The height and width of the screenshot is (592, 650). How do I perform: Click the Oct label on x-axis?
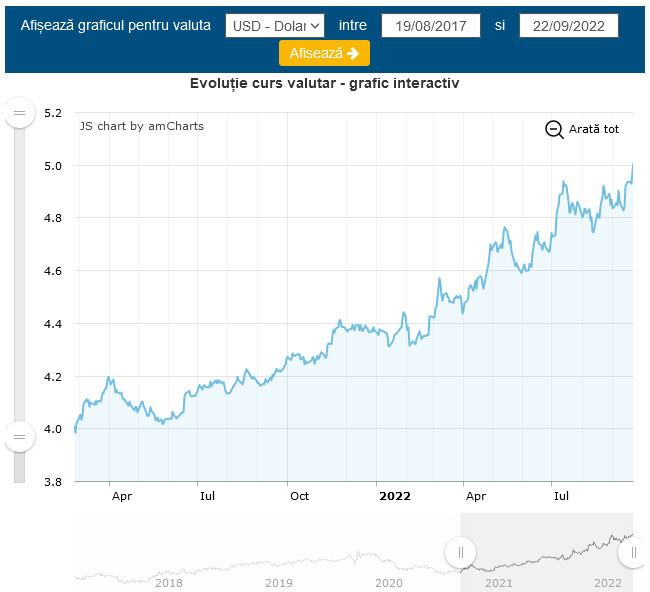pyautogui.click(x=299, y=496)
